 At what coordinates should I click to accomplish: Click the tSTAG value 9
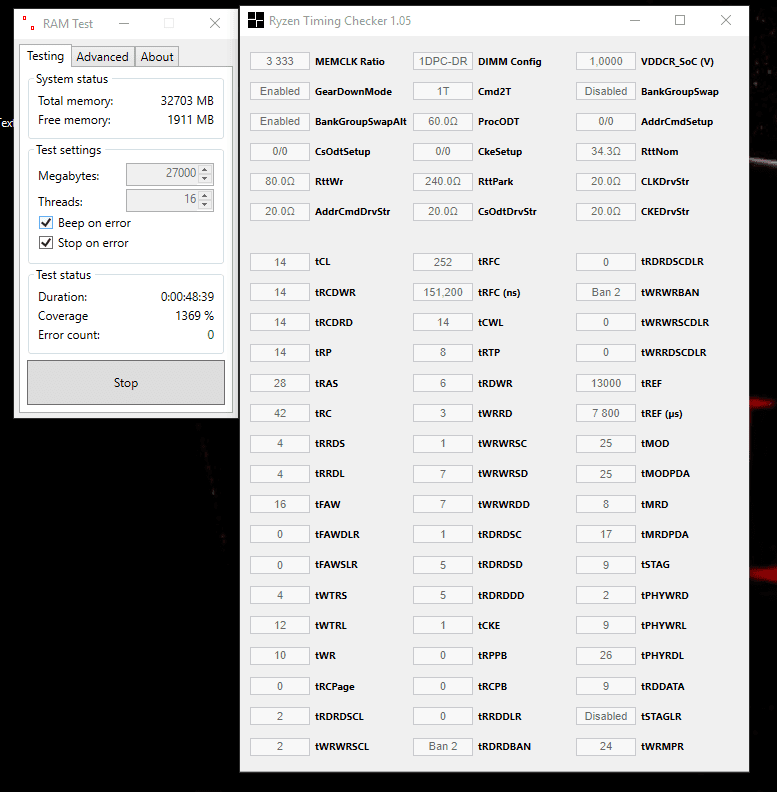(606, 565)
